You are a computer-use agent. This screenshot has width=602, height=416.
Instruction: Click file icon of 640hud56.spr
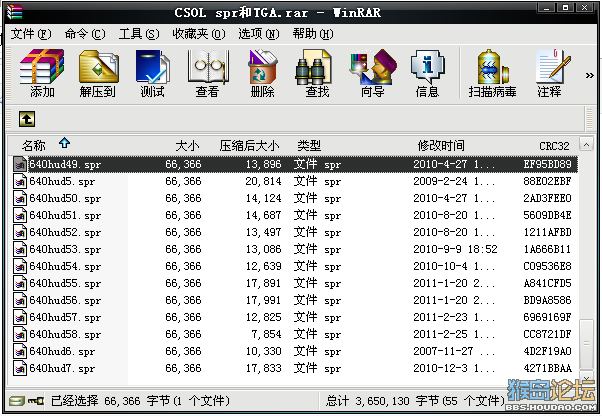20,300
